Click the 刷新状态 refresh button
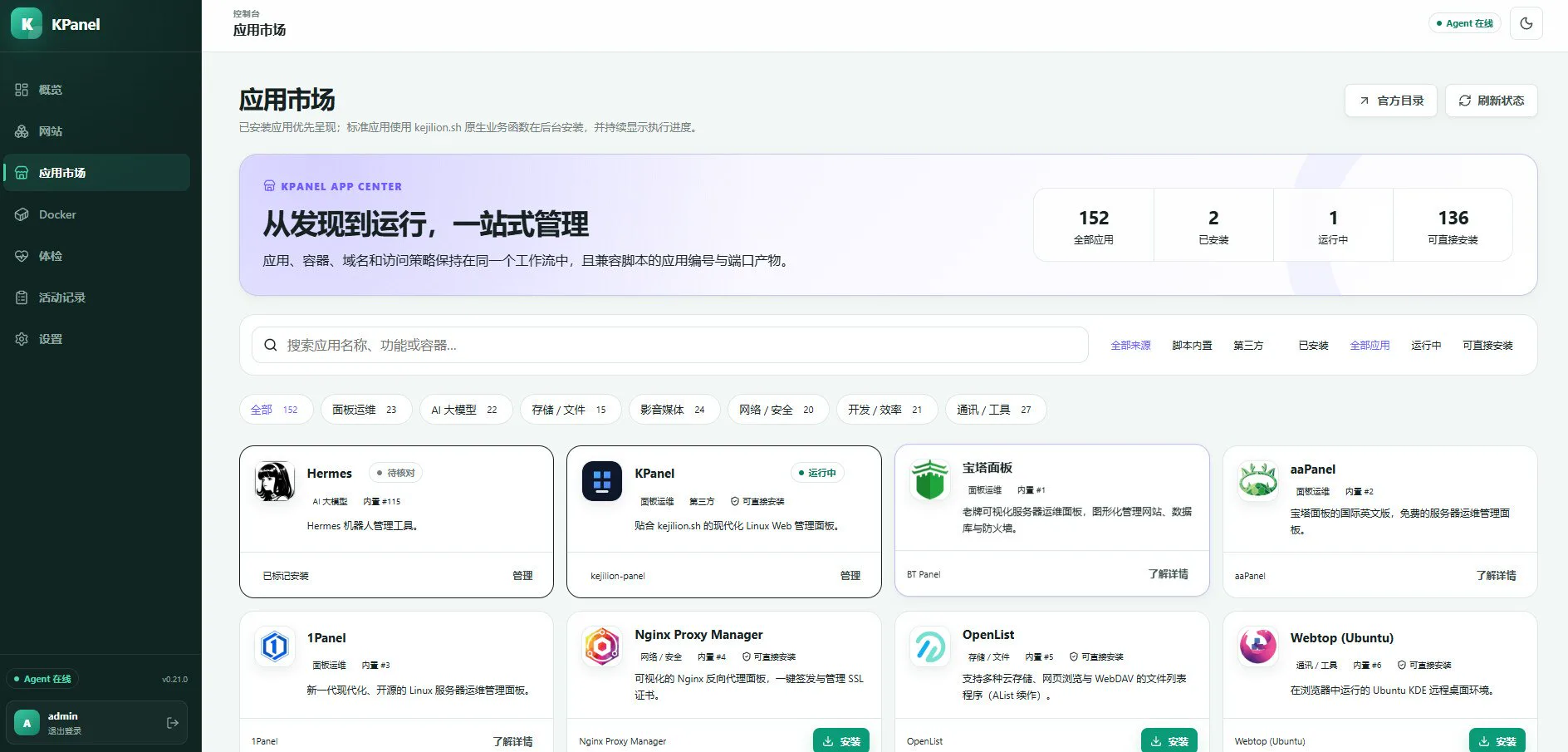 pos(1492,101)
